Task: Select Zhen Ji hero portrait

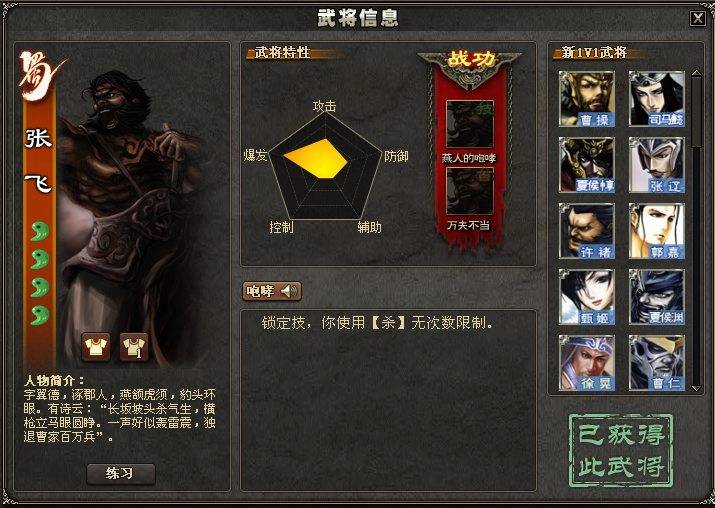Action: tap(586, 297)
